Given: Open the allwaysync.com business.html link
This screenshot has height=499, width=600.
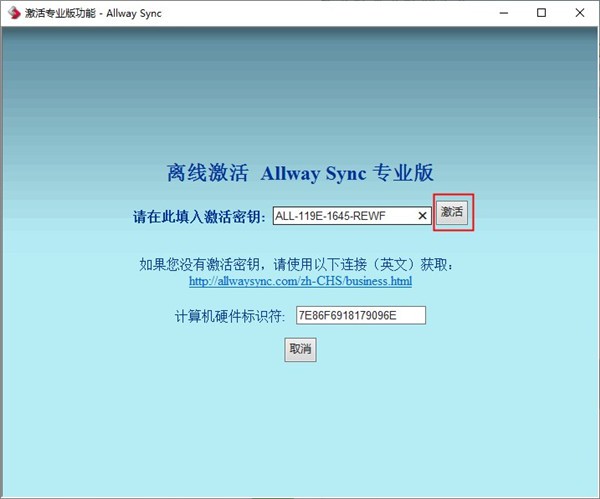Looking at the screenshot, I should tap(300, 281).
